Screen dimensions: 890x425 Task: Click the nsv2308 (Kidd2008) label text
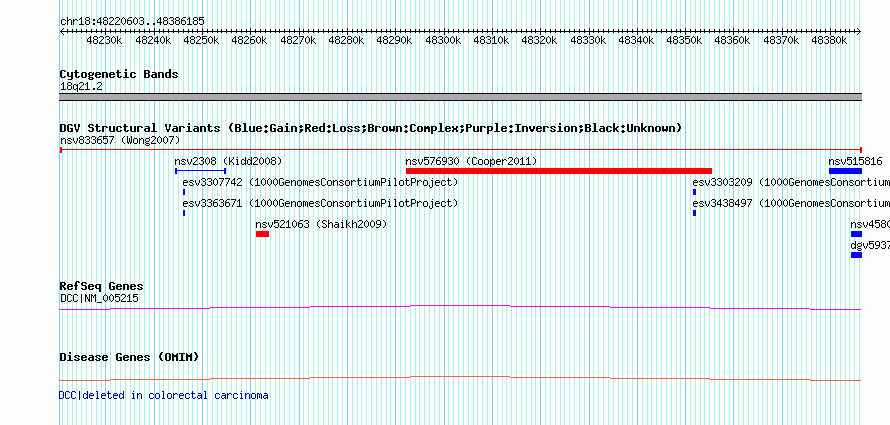click(x=228, y=161)
